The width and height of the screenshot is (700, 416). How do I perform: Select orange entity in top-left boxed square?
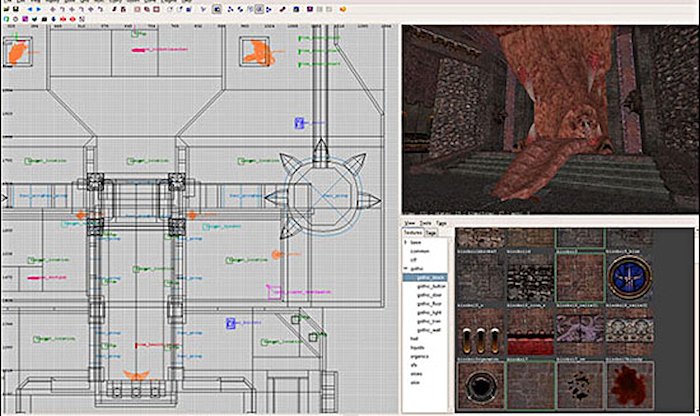tap(17, 52)
